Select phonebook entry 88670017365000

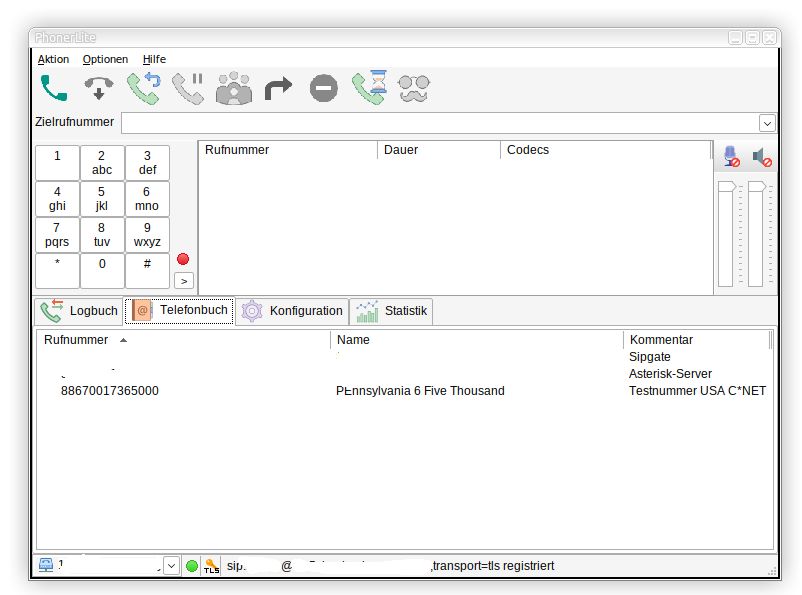click(x=109, y=391)
